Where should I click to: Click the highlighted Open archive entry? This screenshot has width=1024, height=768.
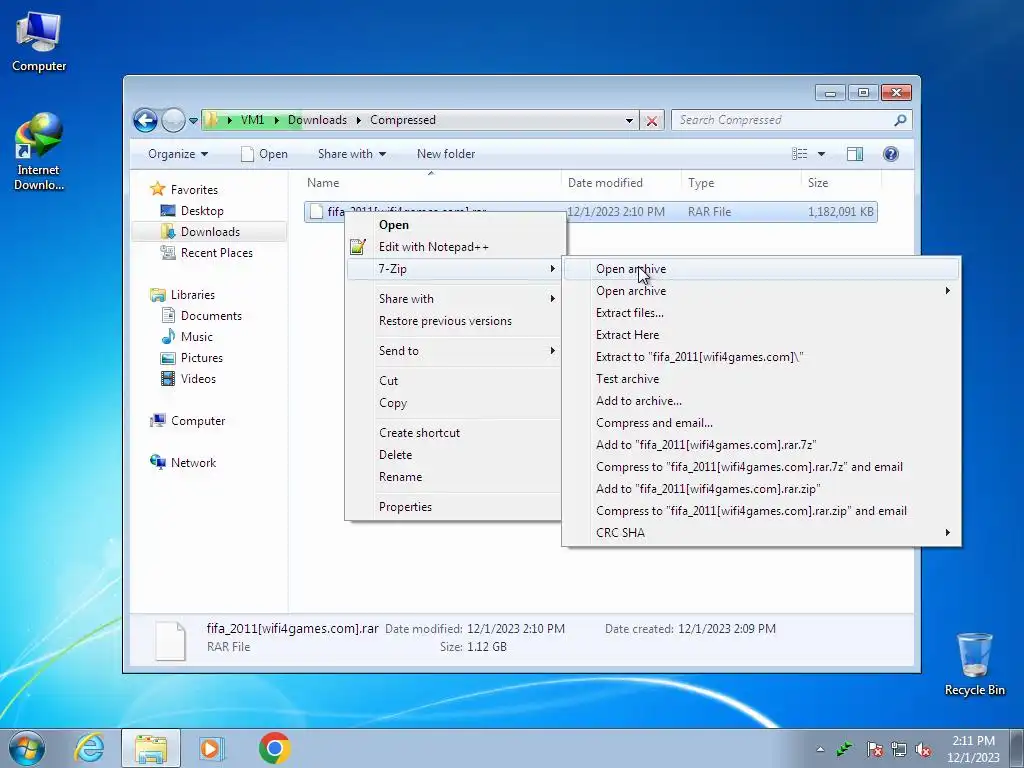click(x=761, y=269)
